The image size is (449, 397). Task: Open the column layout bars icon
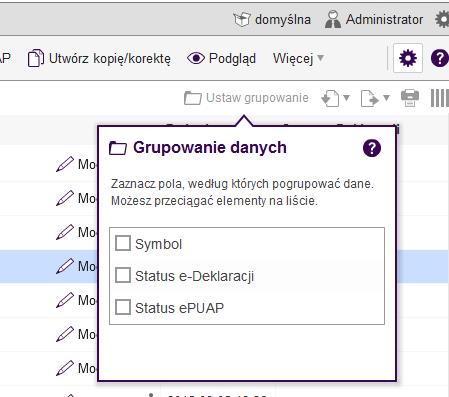point(439,98)
